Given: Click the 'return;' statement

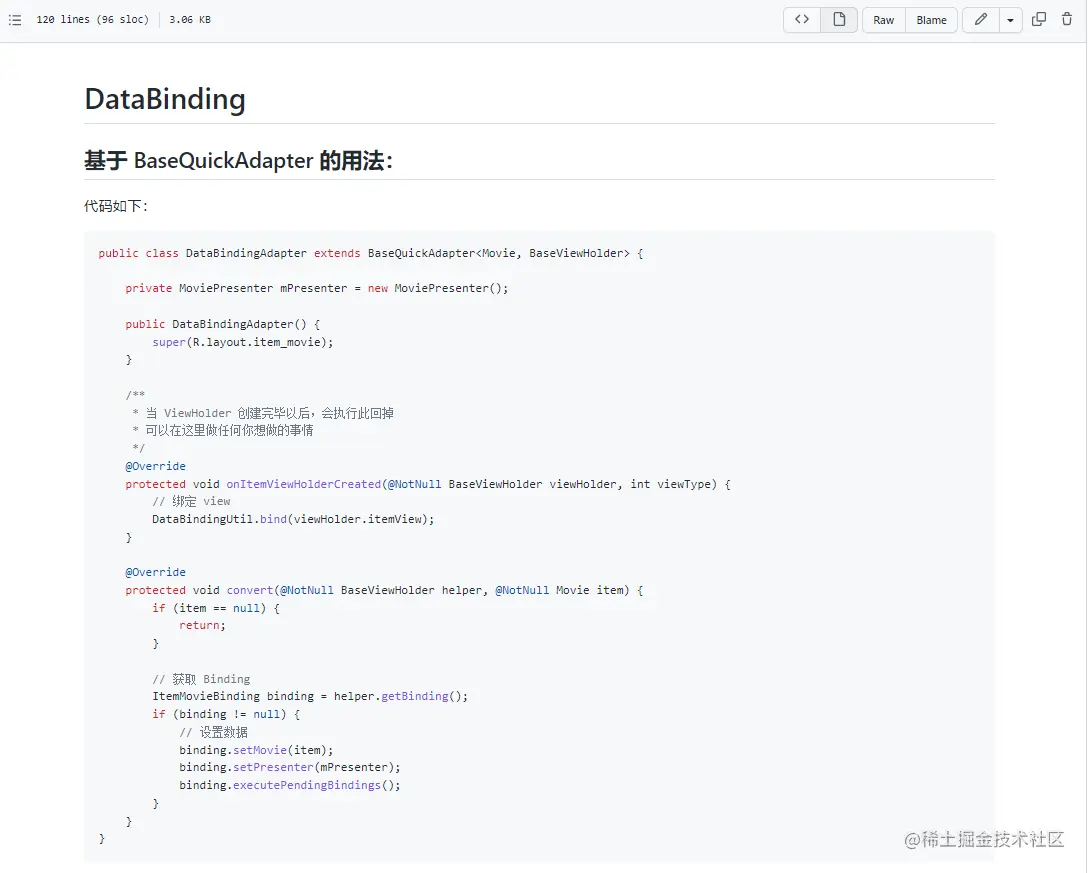Looking at the screenshot, I should click(203, 625).
